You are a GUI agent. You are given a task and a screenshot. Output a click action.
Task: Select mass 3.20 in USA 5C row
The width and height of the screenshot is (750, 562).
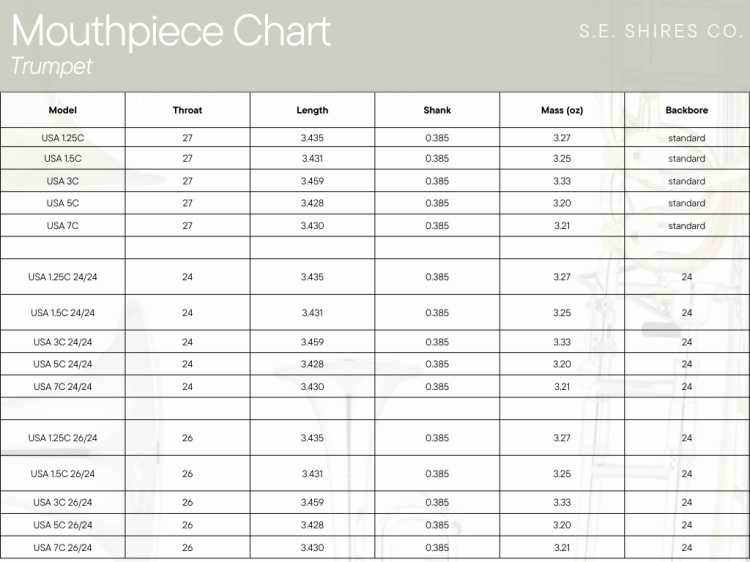click(562, 203)
